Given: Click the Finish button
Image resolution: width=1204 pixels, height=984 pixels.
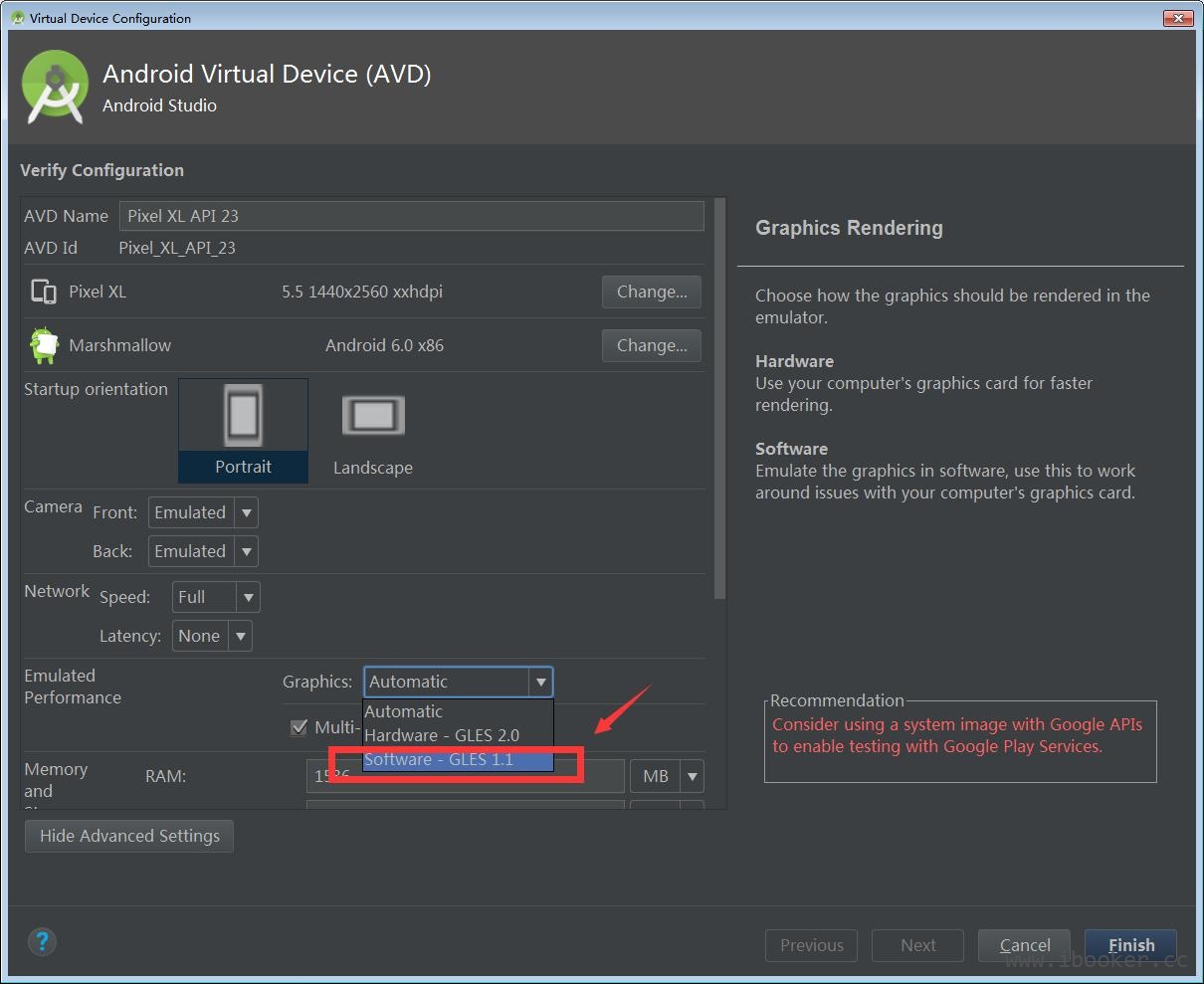Looking at the screenshot, I should [x=1130, y=945].
